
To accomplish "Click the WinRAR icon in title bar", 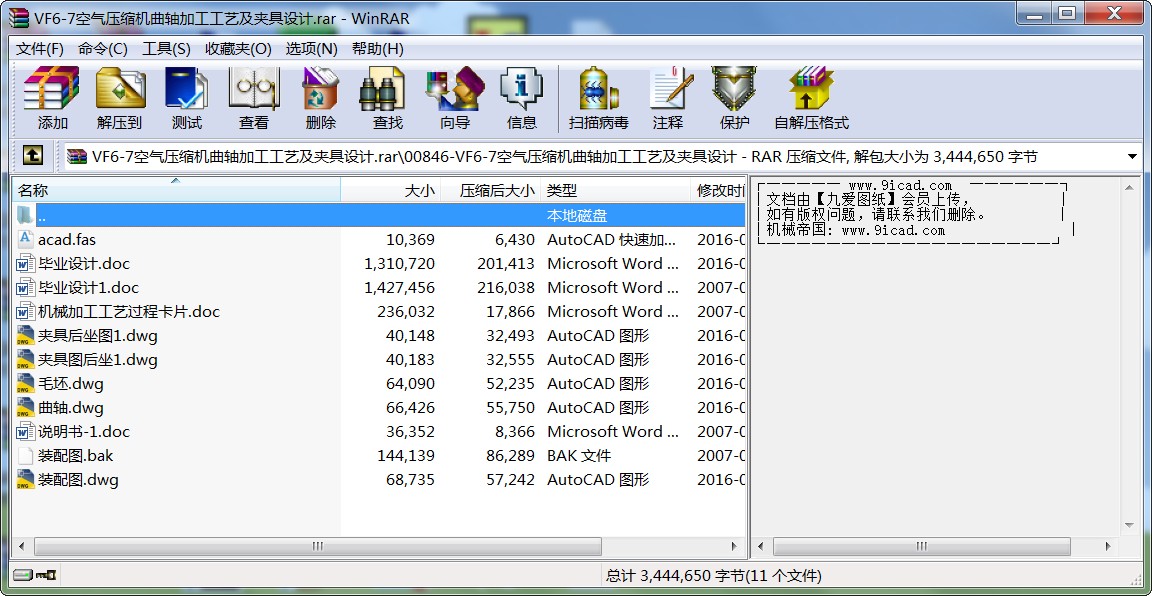I will pyautogui.click(x=19, y=18).
